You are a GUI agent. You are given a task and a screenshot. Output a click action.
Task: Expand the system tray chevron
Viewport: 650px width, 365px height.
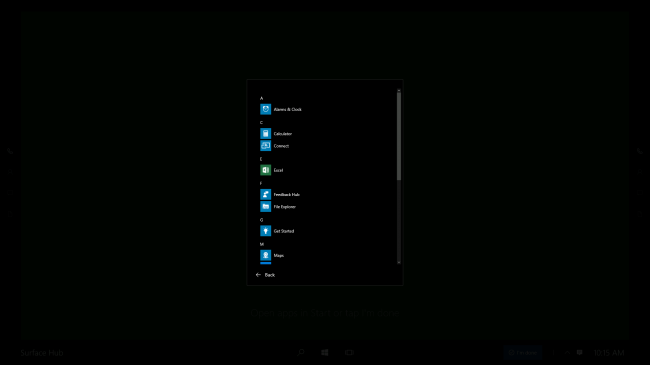click(x=567, y=353)
